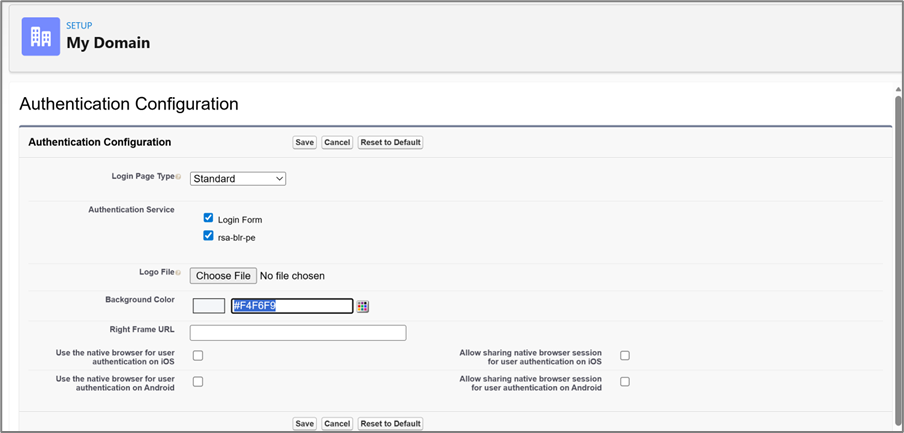Choose a logo file to upload
This screenshot has height=433, width=904.
(223, 275)
